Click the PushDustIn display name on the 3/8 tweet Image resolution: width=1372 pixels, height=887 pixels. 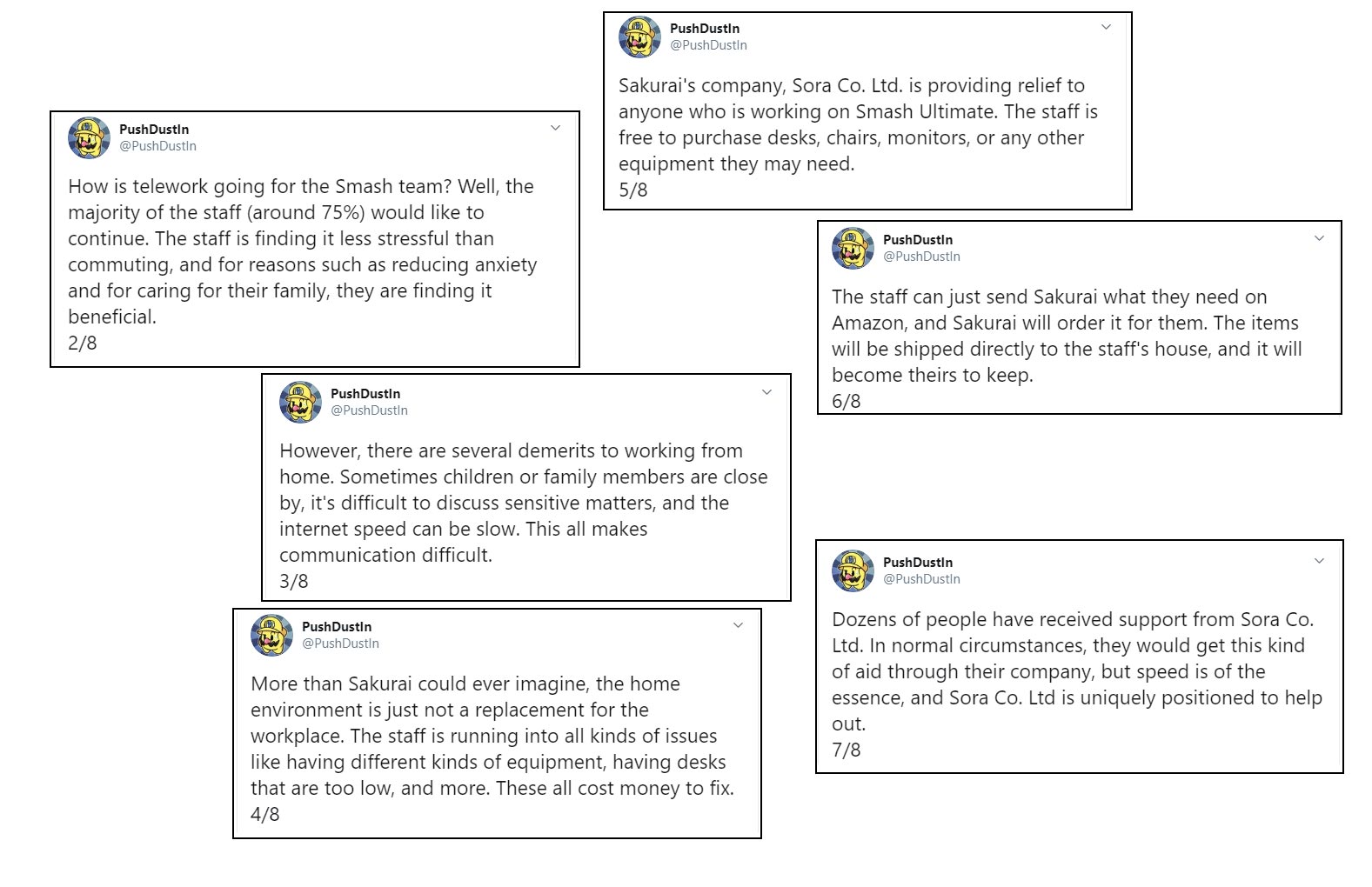click(x=365, y=394)
